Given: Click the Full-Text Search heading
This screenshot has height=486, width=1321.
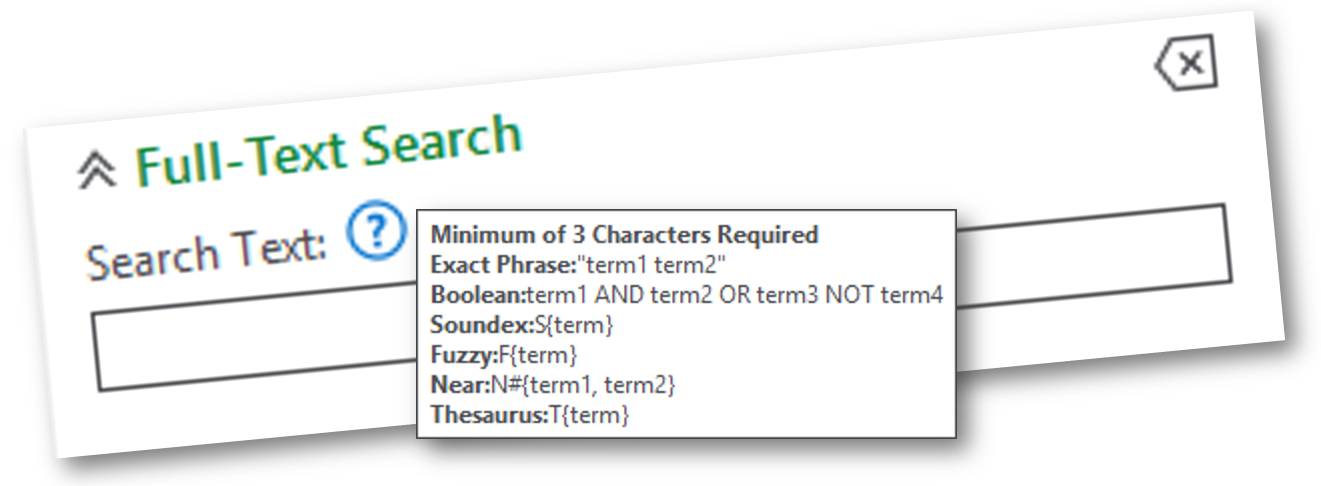Looking at the screenshot, I should pyautogui.click(x=328, y=150).
